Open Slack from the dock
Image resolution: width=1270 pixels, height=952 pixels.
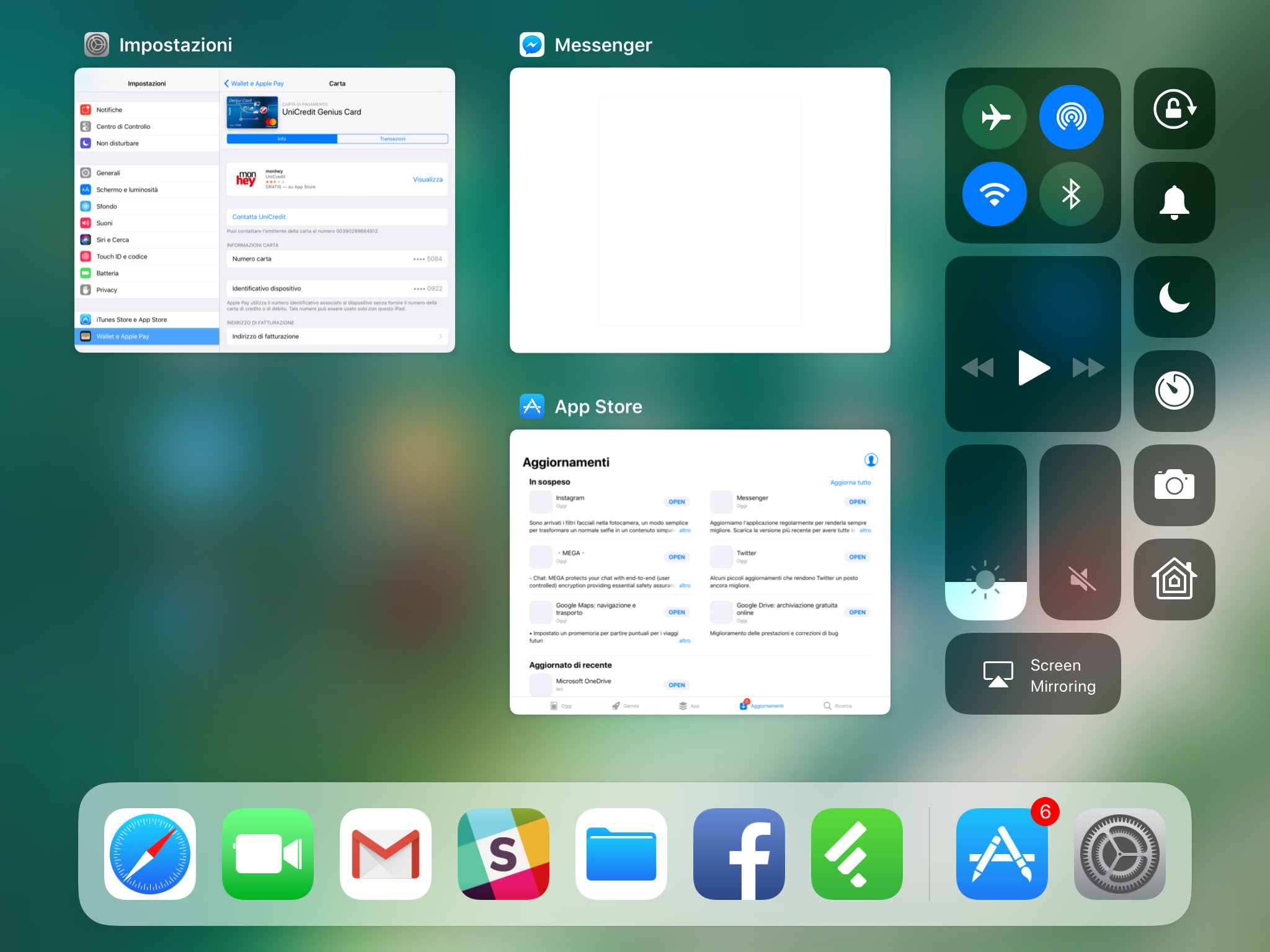[504, 854]
